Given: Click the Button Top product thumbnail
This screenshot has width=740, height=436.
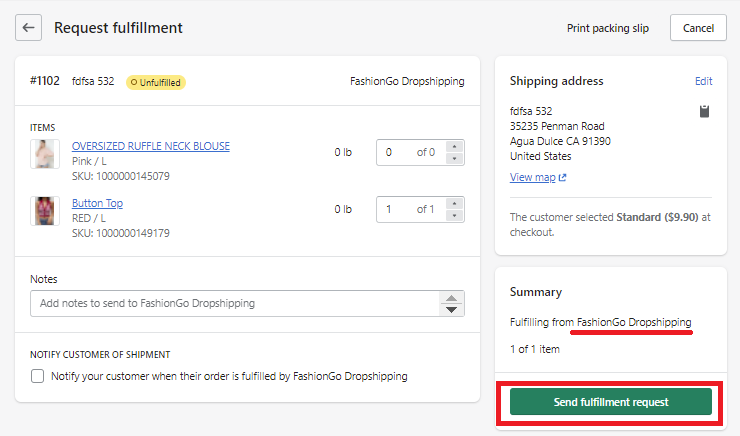Looking at the screenshot, I should pos(44,211).
